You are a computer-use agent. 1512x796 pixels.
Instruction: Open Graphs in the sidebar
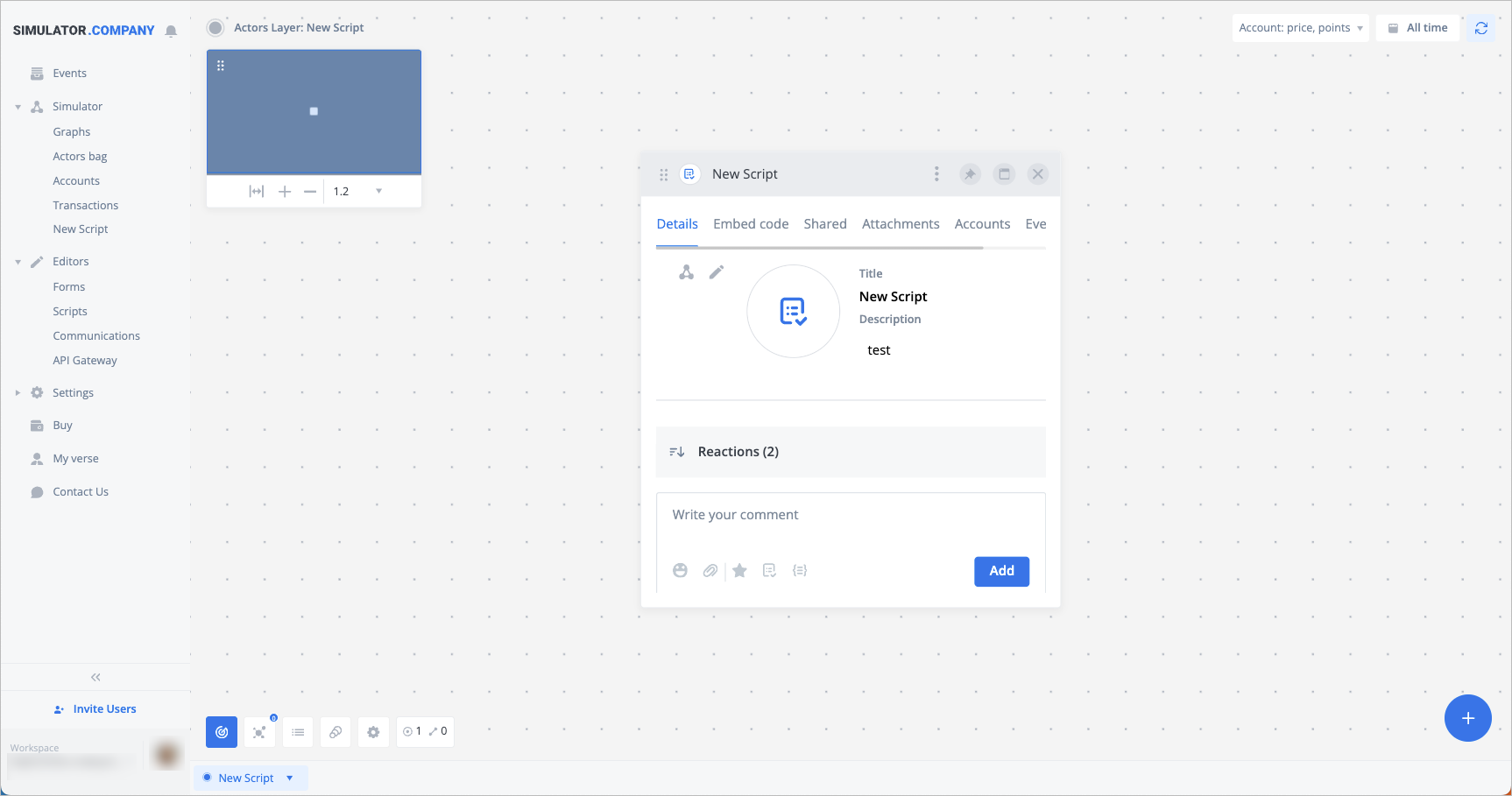coord(72,132)
